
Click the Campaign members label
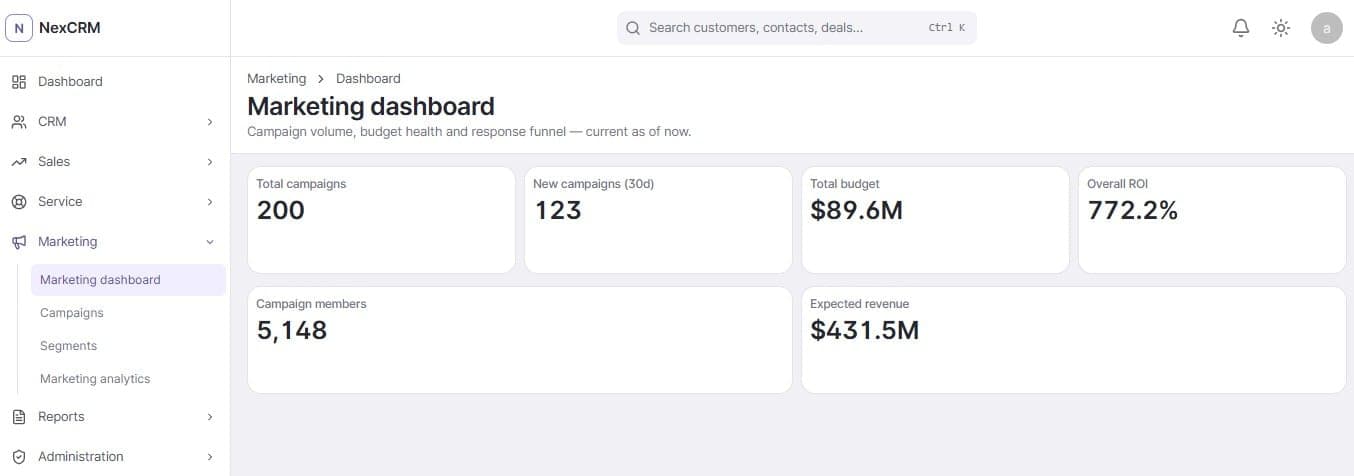(x=312, y=304)
